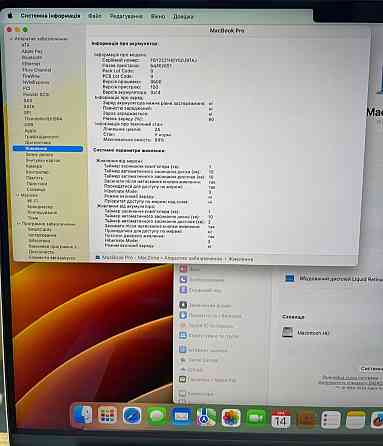Open the Редагування menu
The height and width of the screenshot is (446, 383).
tap(126, 16)
